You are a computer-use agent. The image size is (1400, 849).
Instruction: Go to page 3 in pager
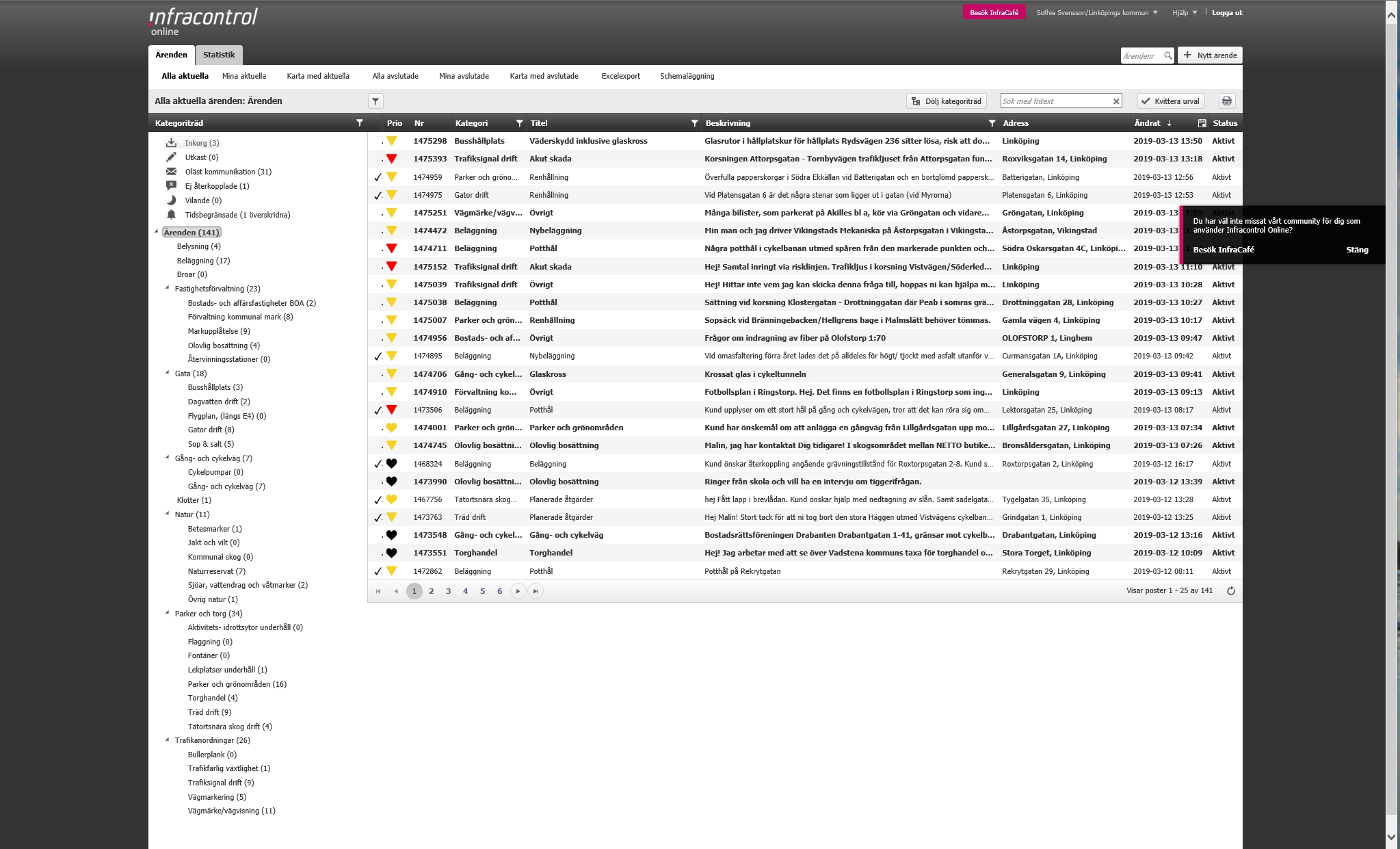pos(448,591)
